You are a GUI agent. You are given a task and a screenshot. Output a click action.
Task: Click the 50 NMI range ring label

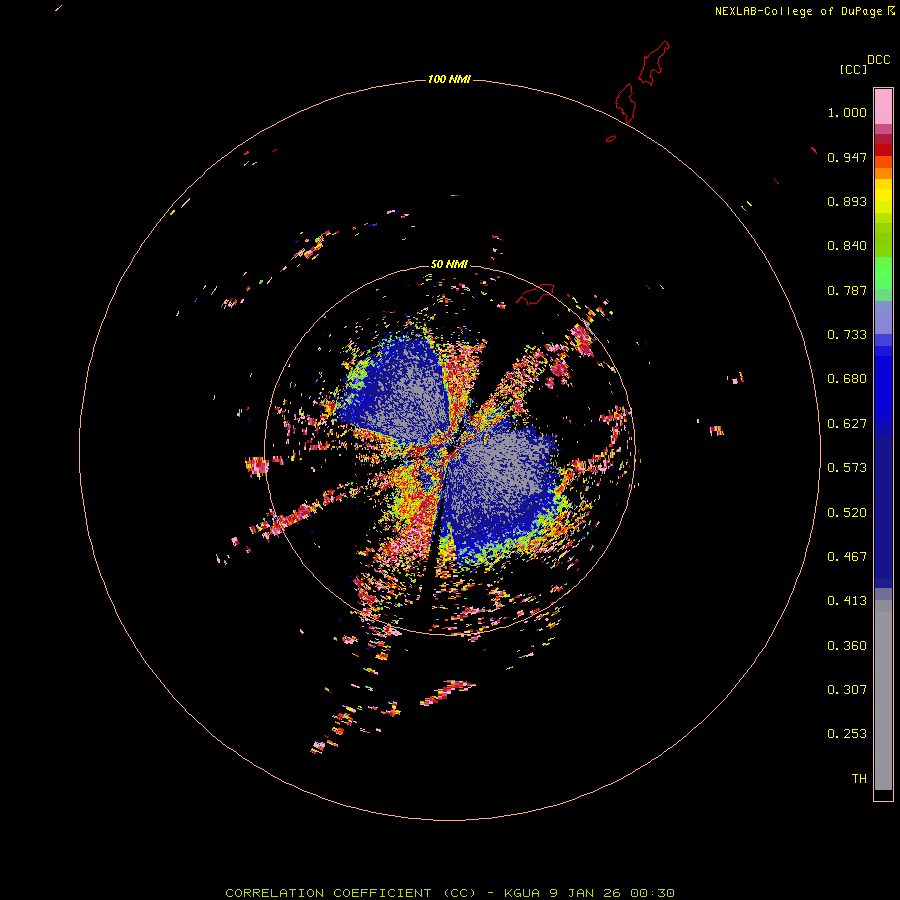click(x=449, y=264)
